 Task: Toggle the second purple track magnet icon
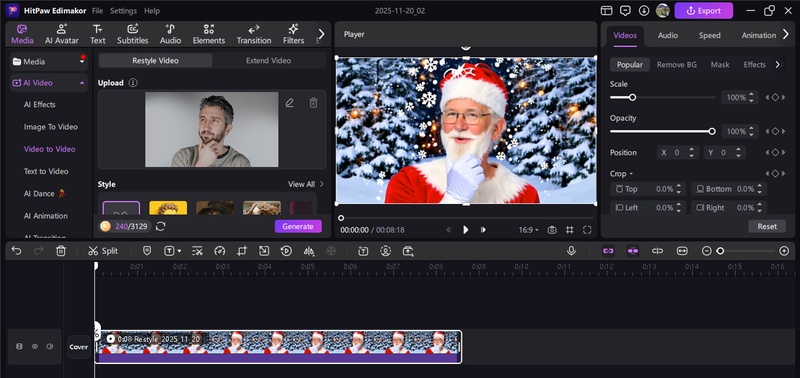click(633, 250)
